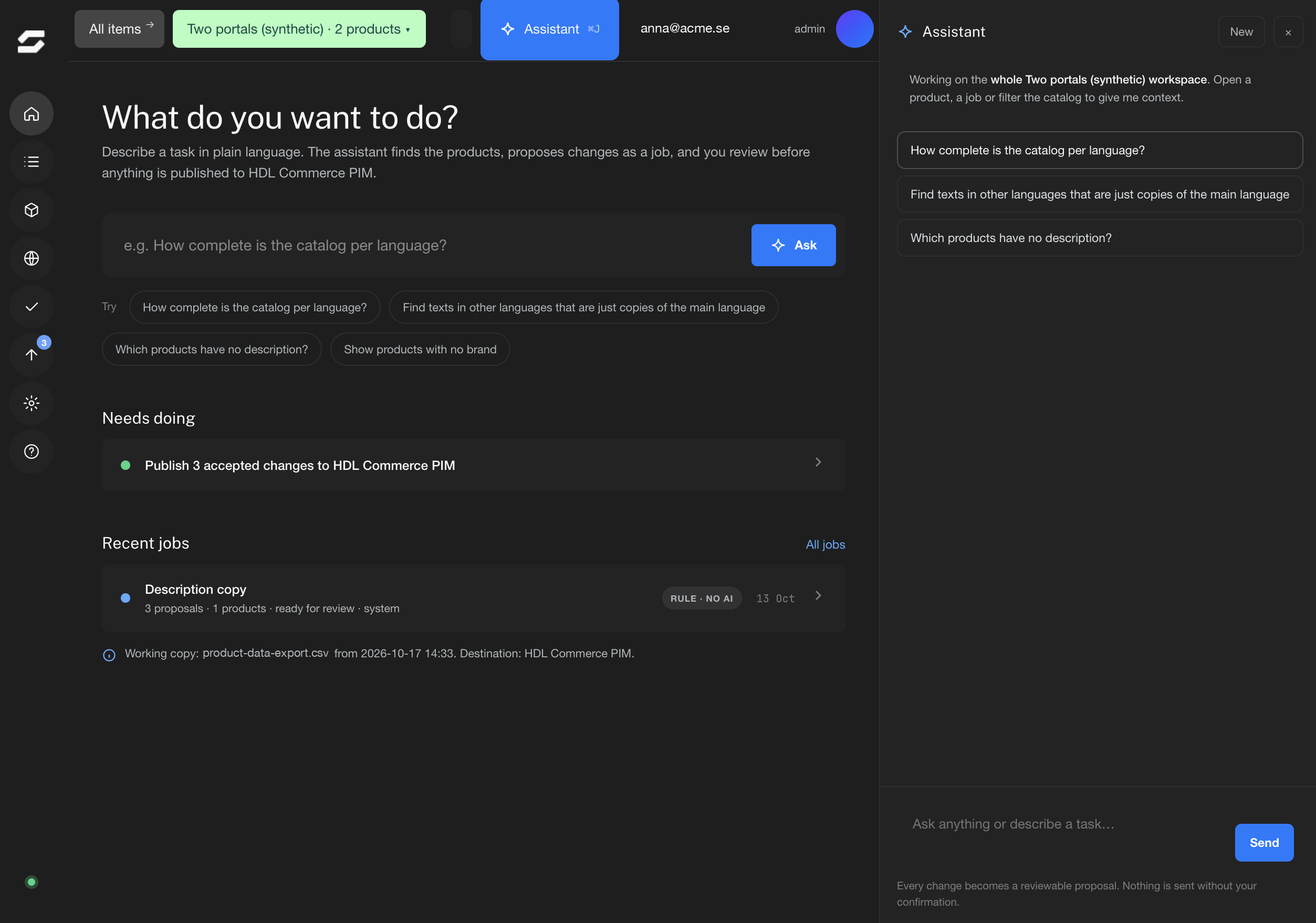This screenshot has height=923, width=1316.
Task: Select Show products with no brand chip
Action: click(420, 350)
